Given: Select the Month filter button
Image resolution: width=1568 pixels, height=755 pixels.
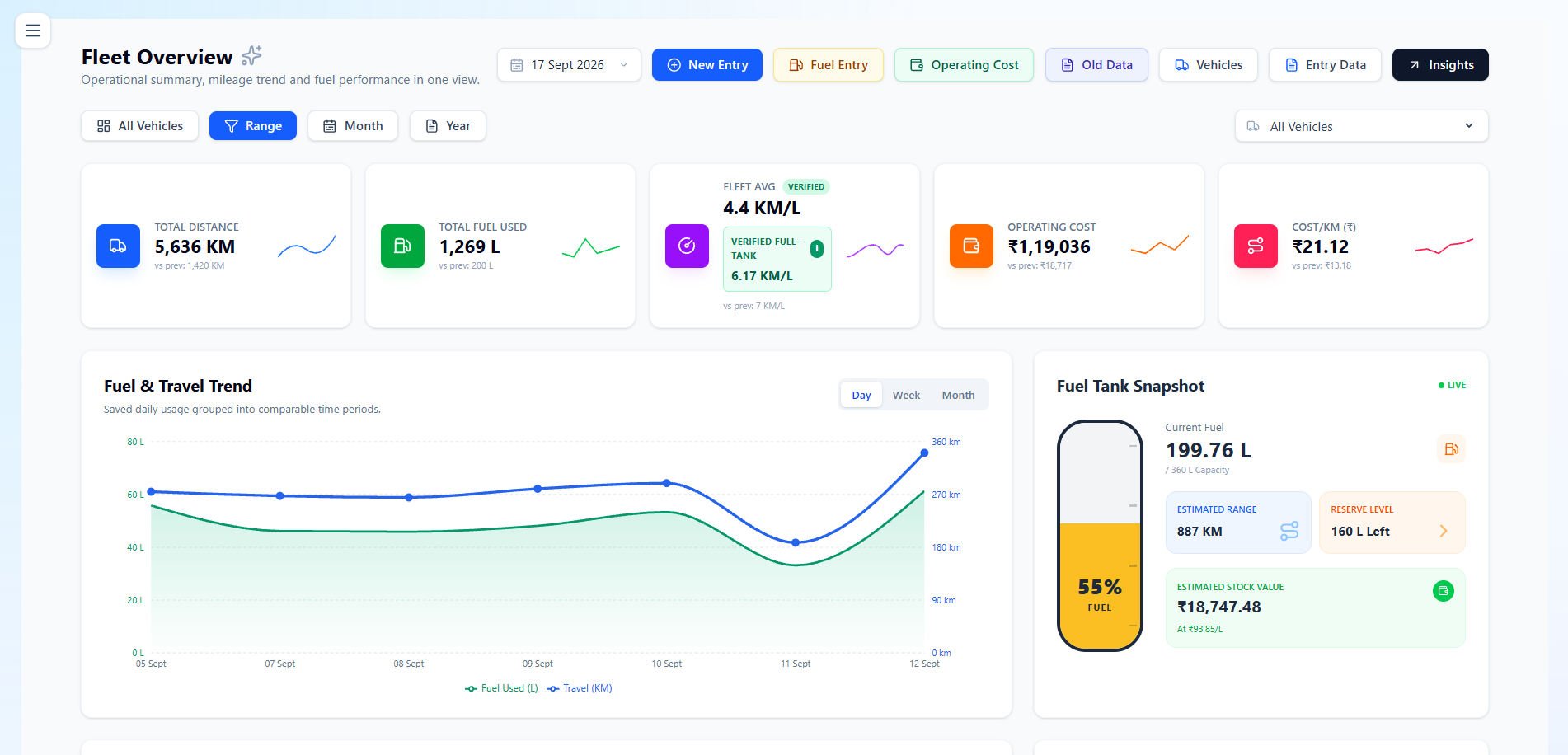Looking at the screenshot, I should tap(353, 126).
